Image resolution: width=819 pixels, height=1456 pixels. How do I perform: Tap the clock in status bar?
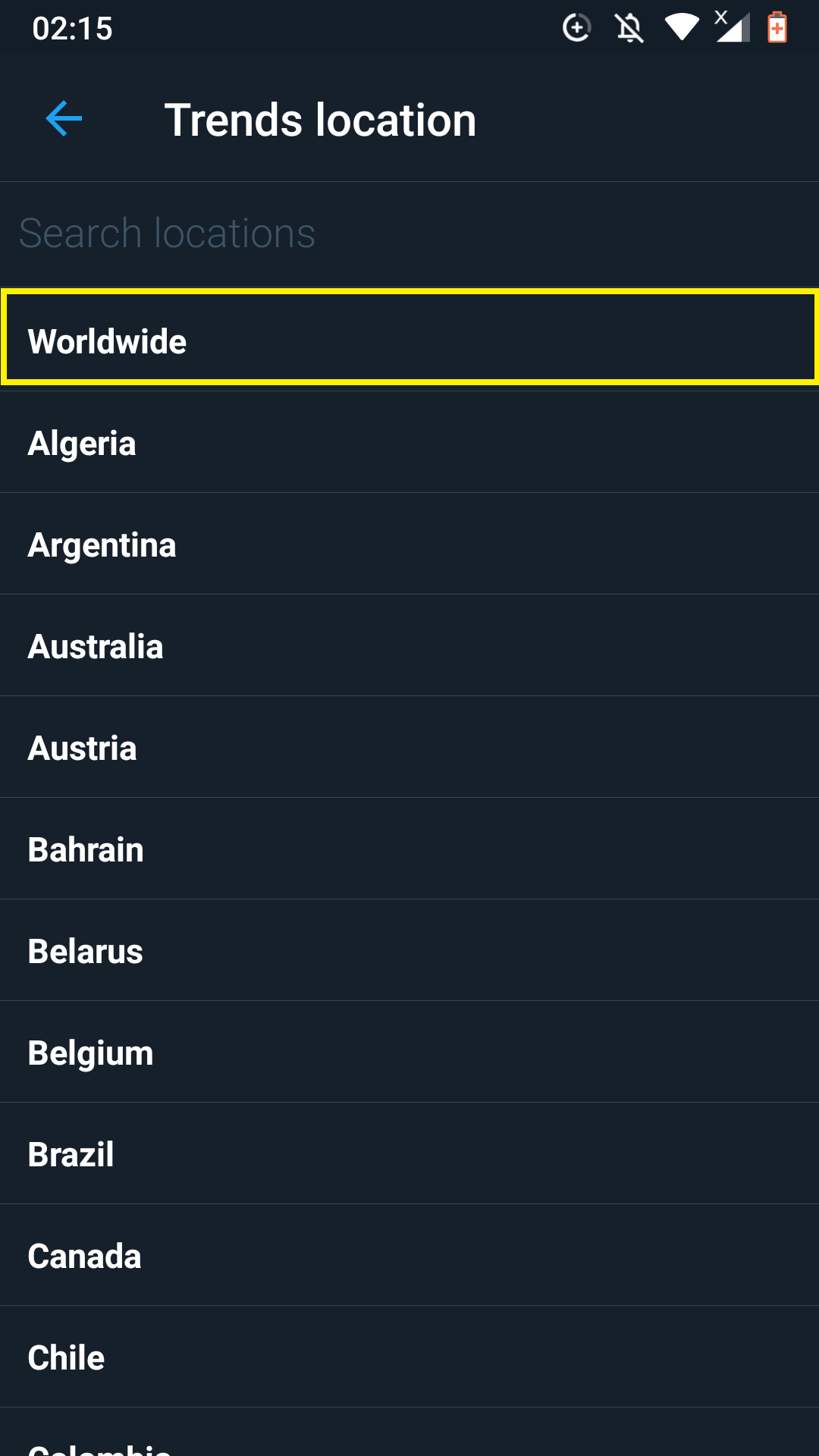click(x=72, y=29)
